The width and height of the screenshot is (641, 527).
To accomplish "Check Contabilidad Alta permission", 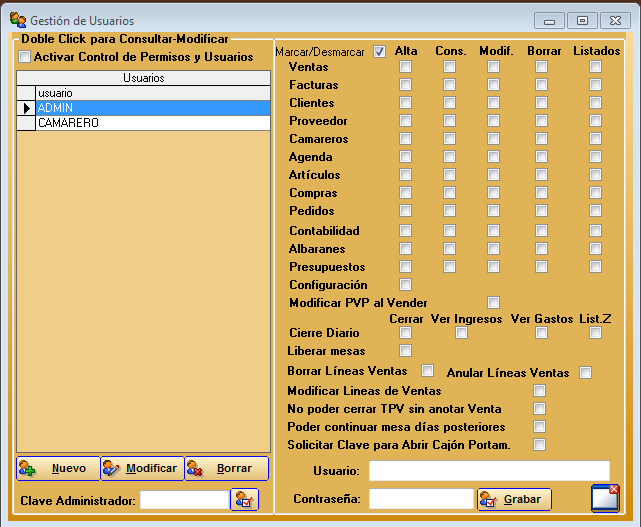I will 406,231.
